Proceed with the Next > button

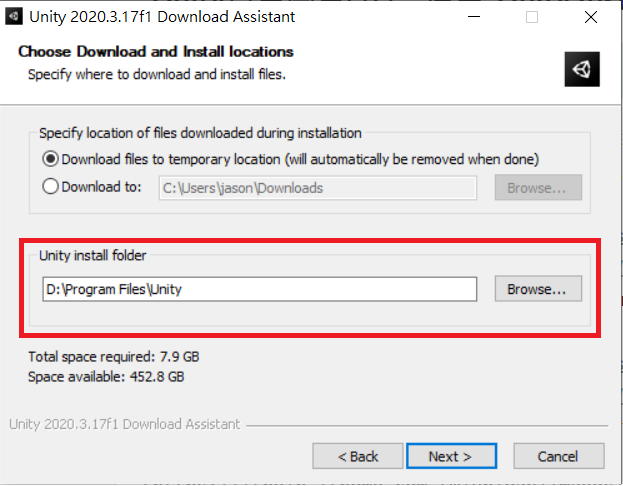coord(451,456)
